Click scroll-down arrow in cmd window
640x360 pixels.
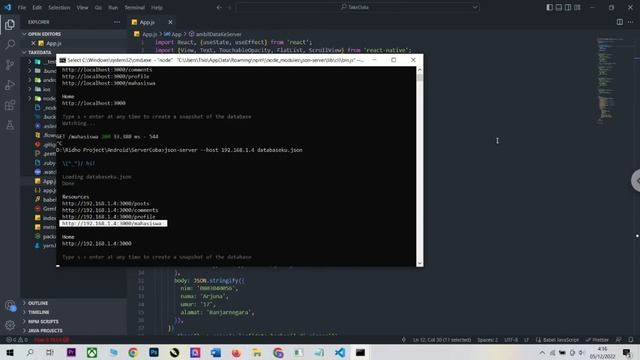420,263
